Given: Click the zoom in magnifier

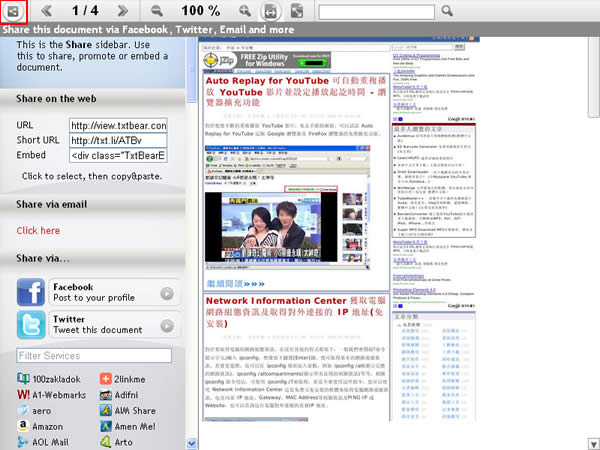Looking at the screenshot, I should (244, 10).
